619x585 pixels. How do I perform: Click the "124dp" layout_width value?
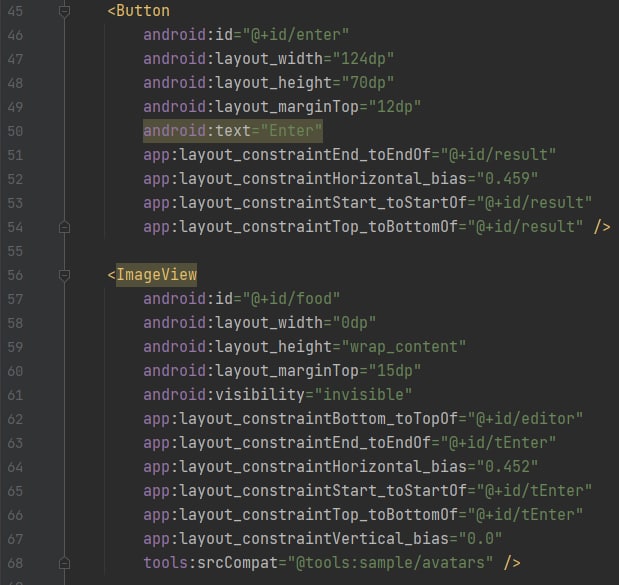click(x=363, y=59)
